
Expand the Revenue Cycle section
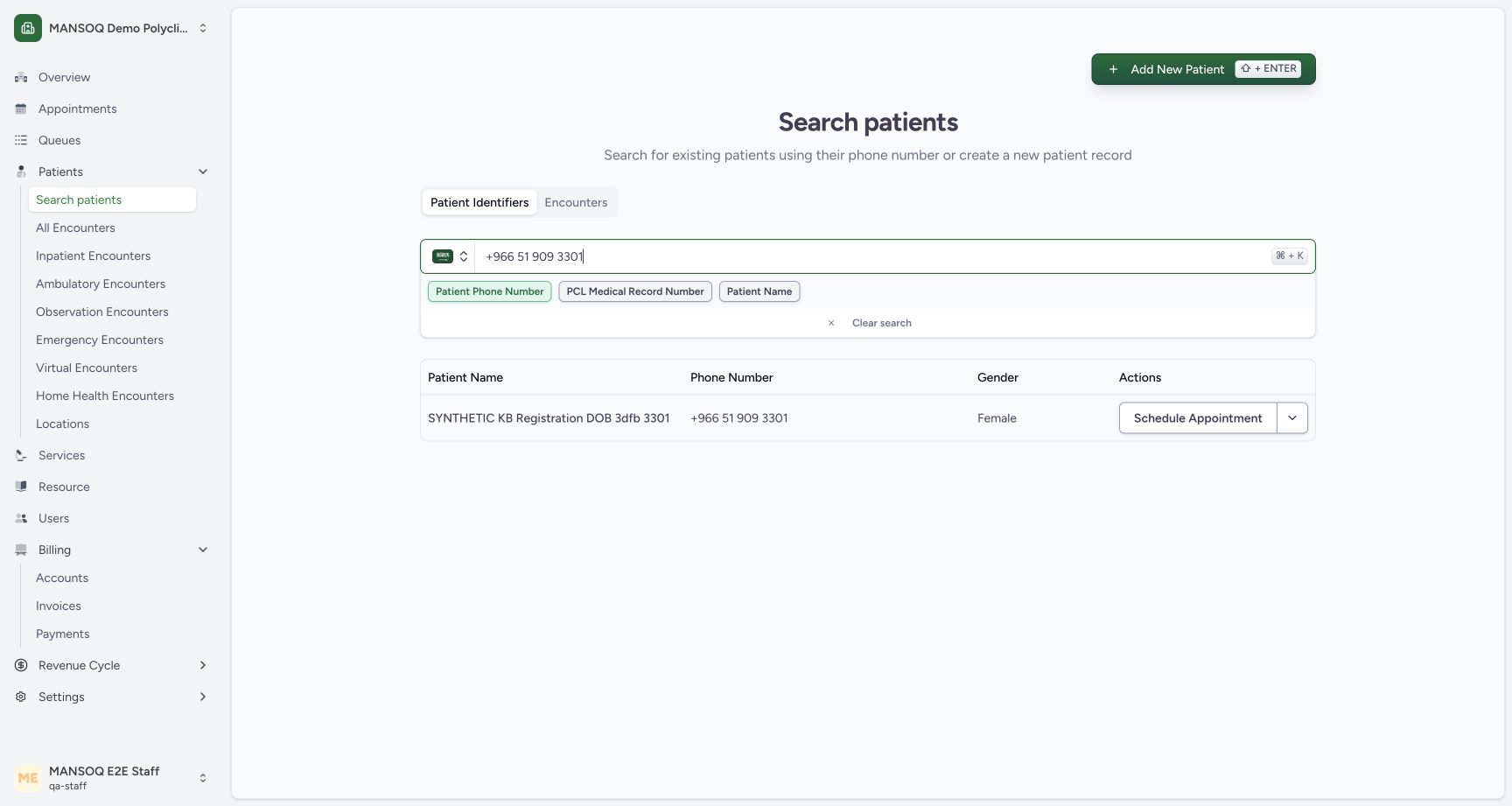point(203,665)
